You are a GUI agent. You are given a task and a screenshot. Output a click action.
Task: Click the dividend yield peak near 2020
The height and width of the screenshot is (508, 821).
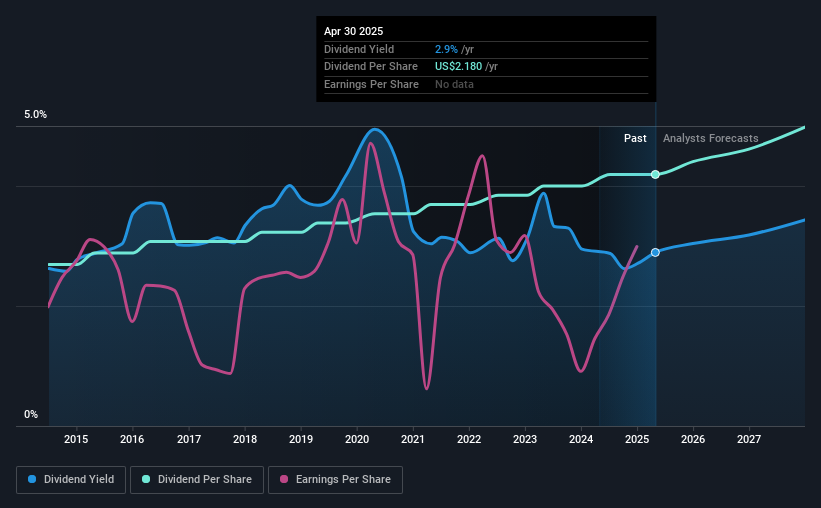click(375, 129)
